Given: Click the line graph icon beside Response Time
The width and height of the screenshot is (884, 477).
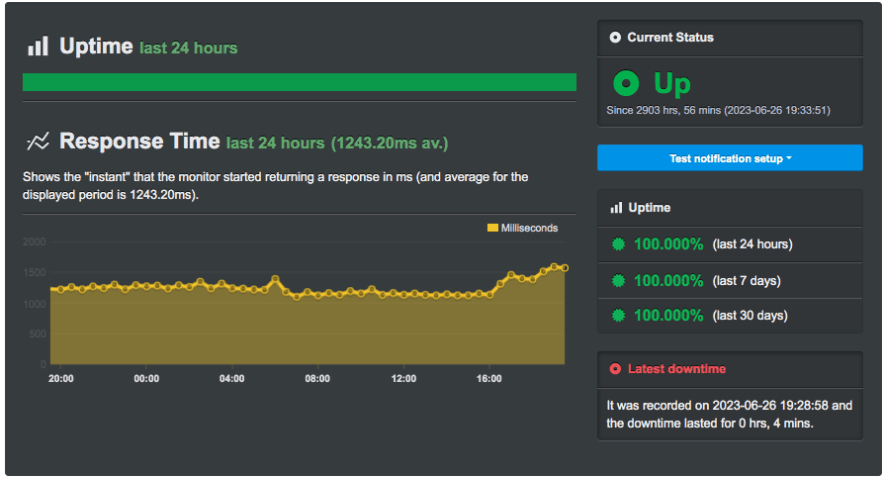Looking at the screenshot, I should click(38, 141).
